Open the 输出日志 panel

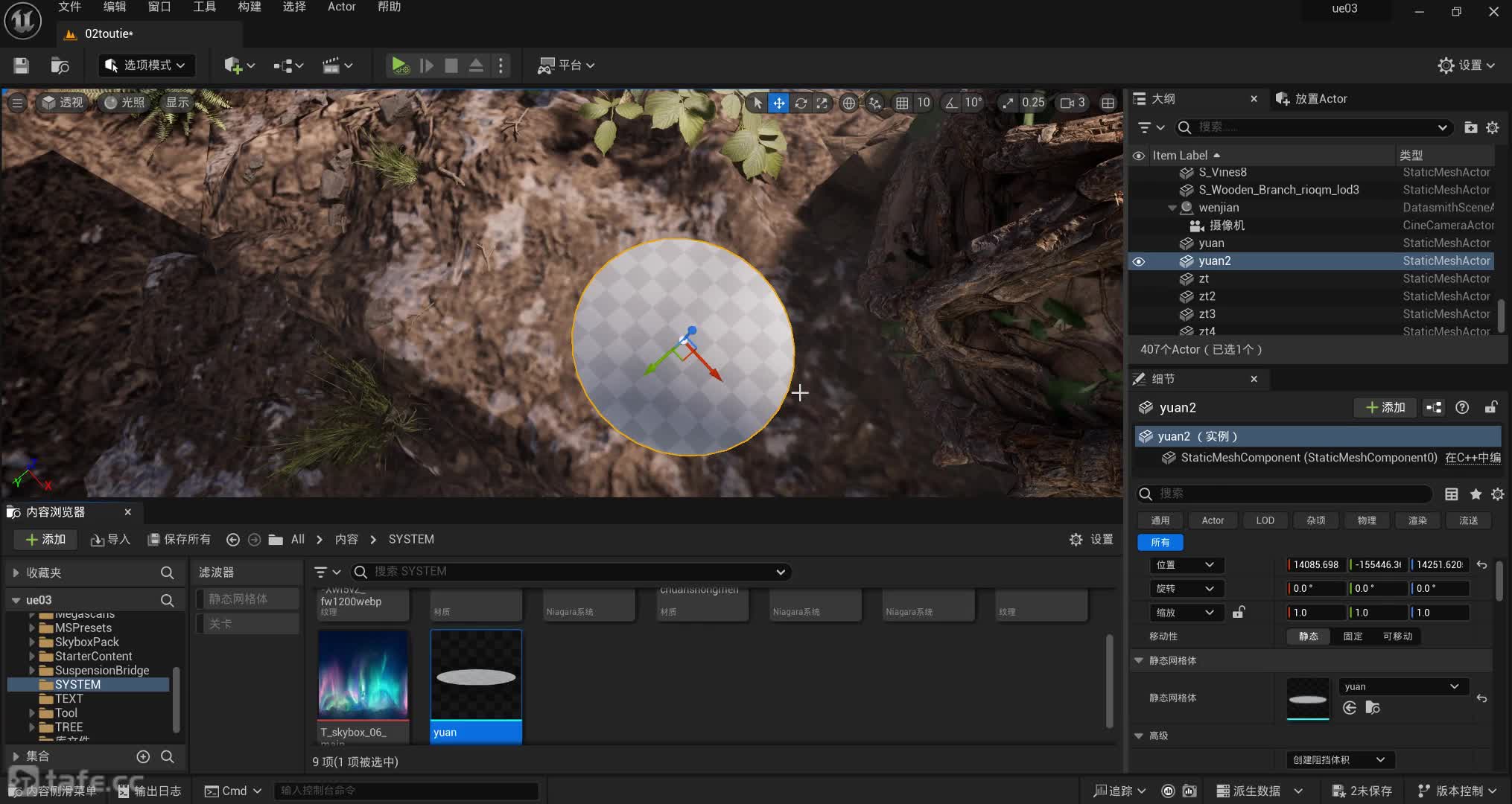(149, 791)
